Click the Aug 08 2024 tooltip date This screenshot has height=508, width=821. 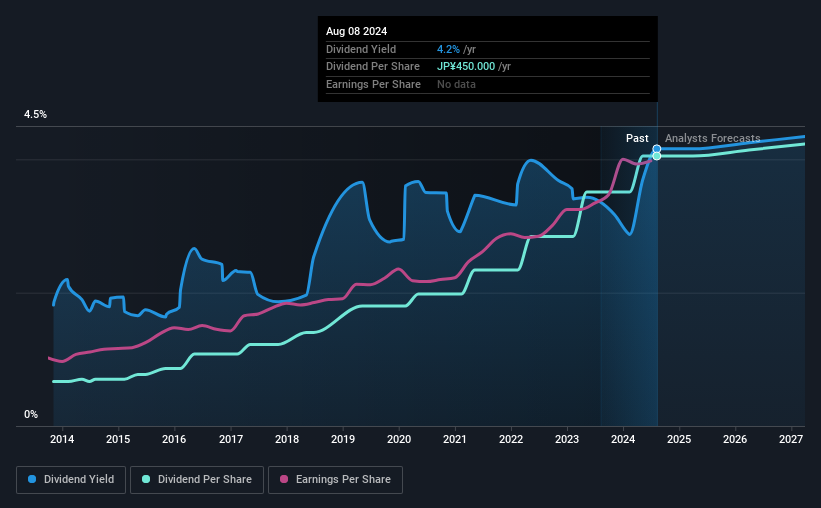[357, 31]
